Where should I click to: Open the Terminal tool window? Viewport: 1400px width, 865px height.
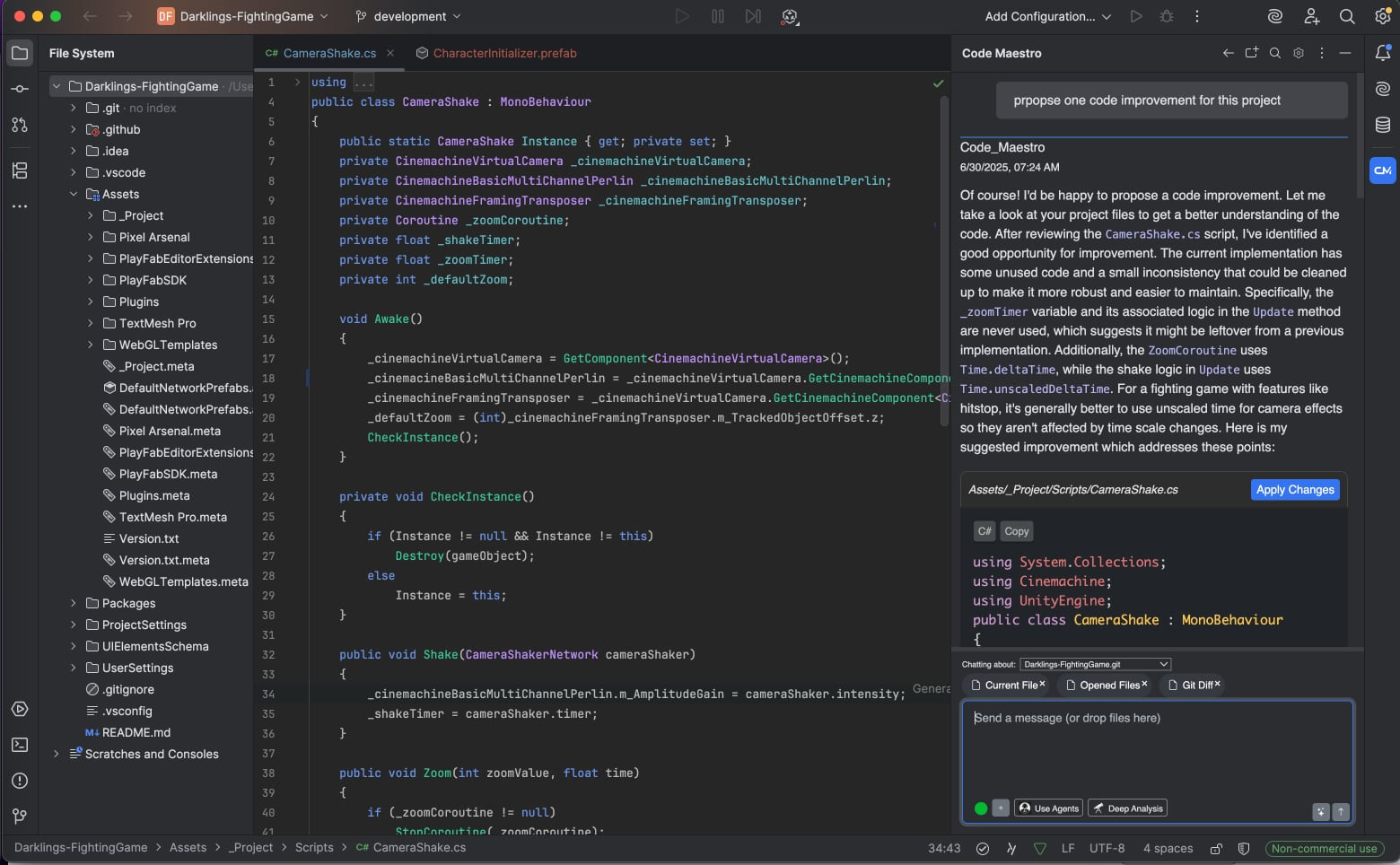tap(20, 745)
